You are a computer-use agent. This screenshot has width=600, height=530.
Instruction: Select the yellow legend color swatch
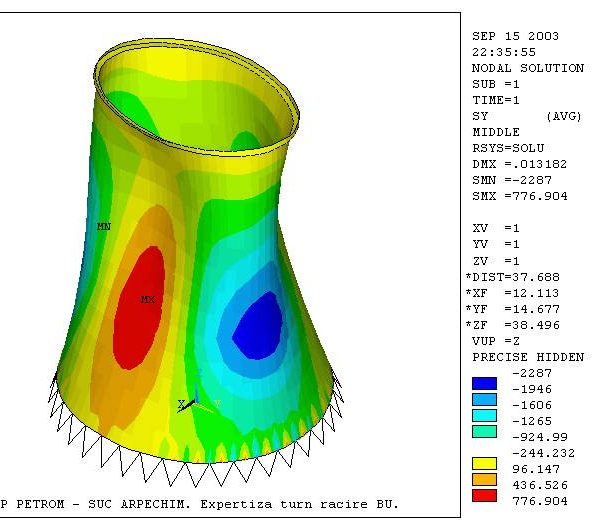(482, 465)
